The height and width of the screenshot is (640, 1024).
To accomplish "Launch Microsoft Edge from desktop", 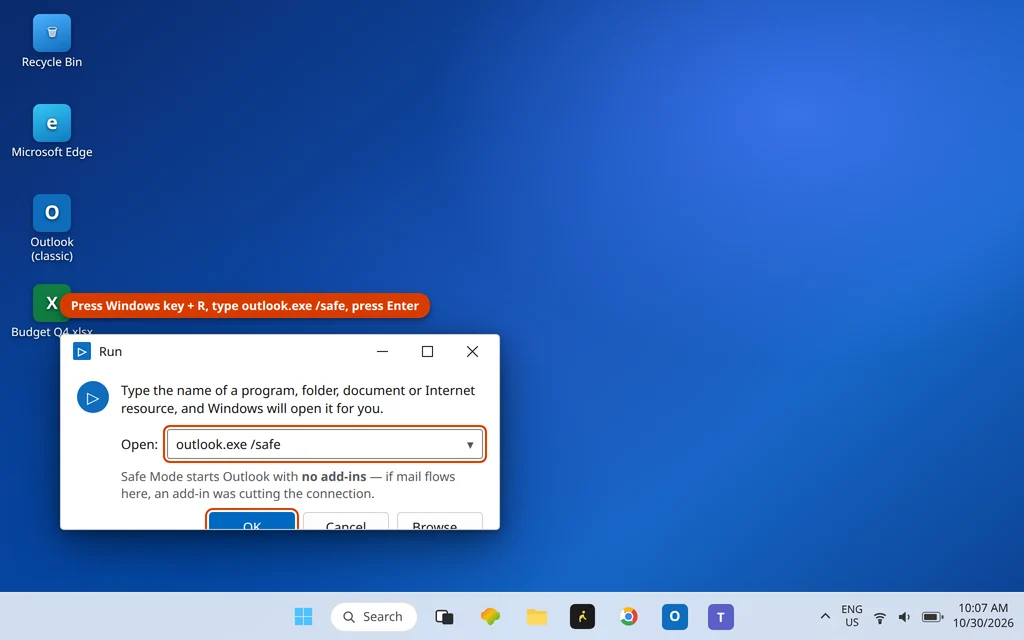I will point(52,123).
